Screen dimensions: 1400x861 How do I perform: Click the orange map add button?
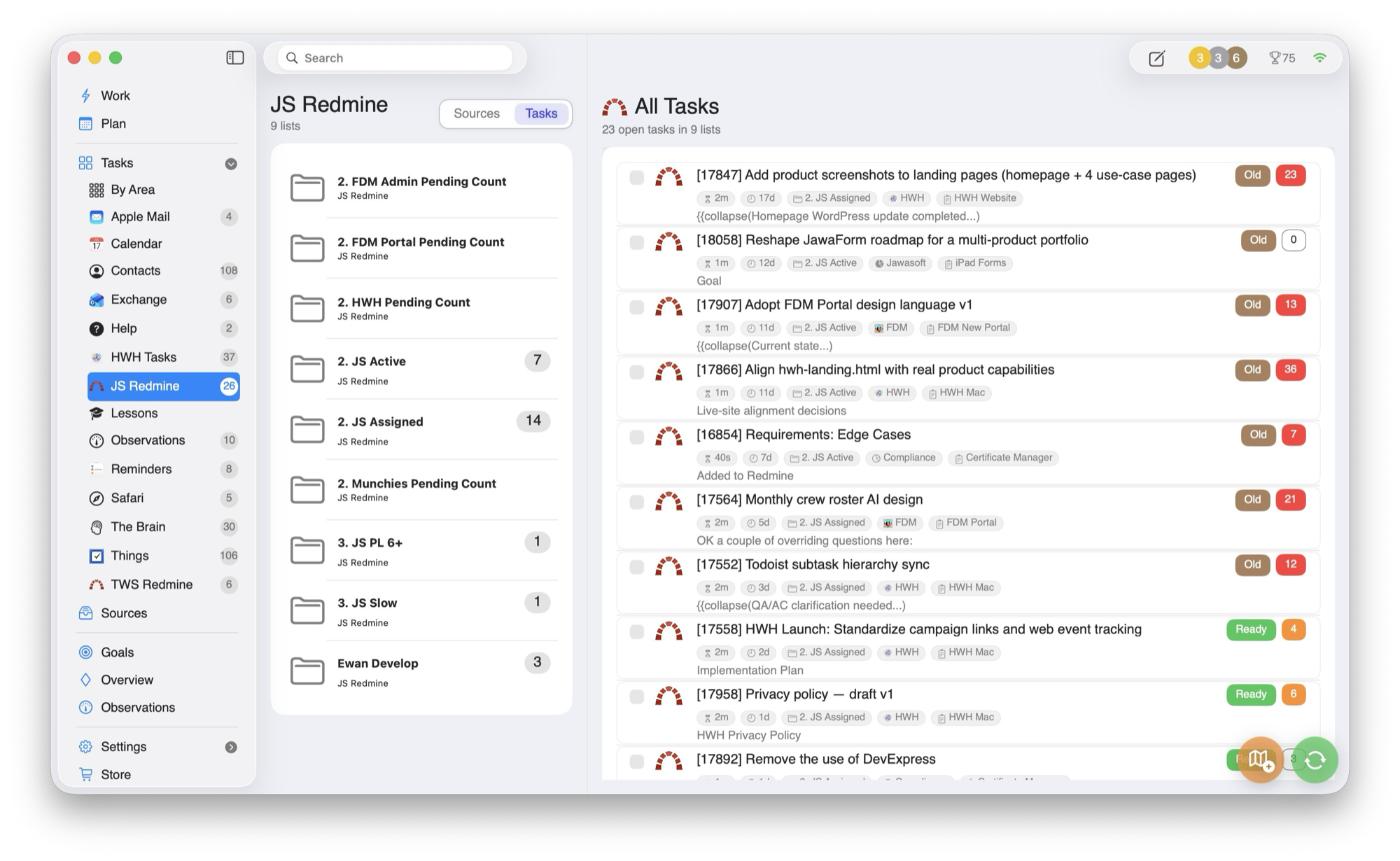[x=1260, y=759]
